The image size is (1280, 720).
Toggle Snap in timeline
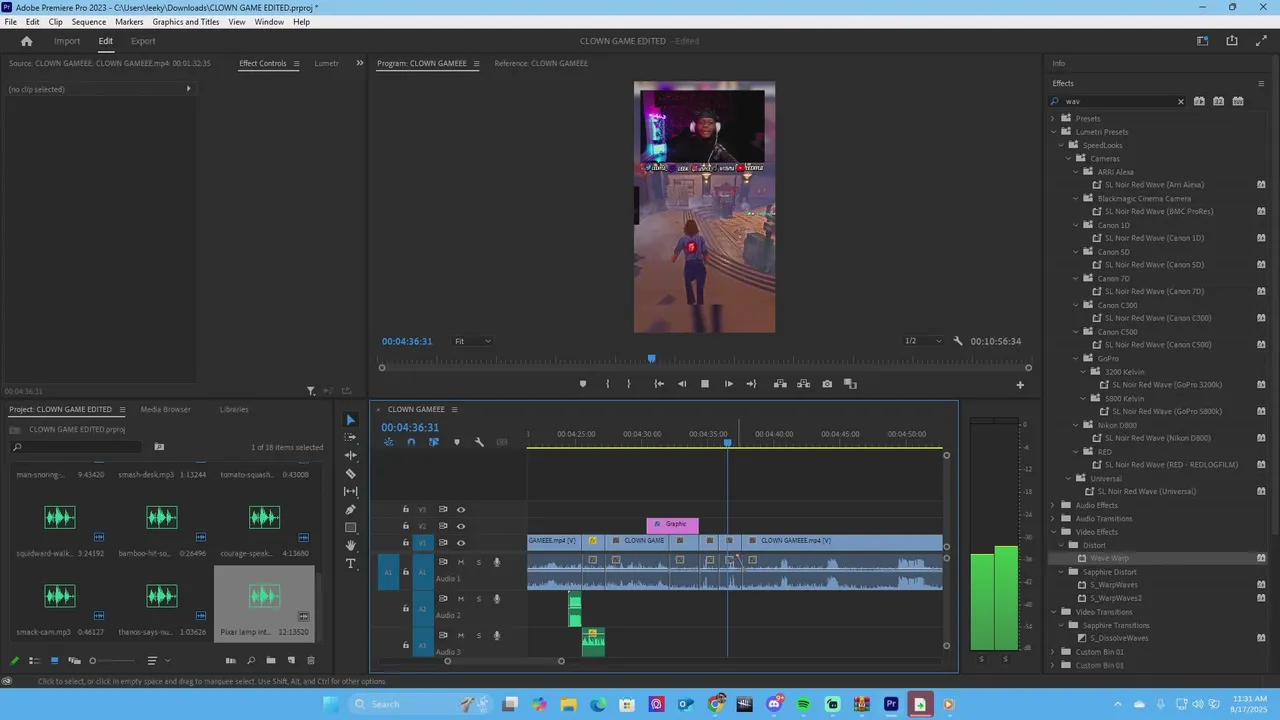click(x=411, y=442)
